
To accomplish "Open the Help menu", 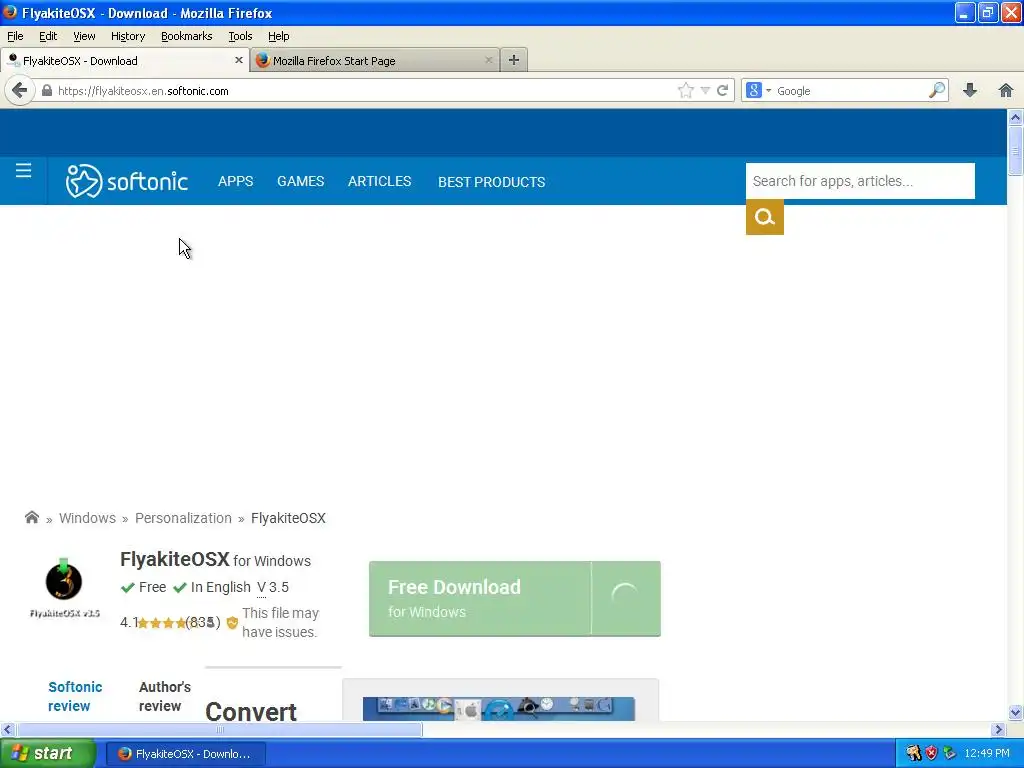I will click(279, 36).
